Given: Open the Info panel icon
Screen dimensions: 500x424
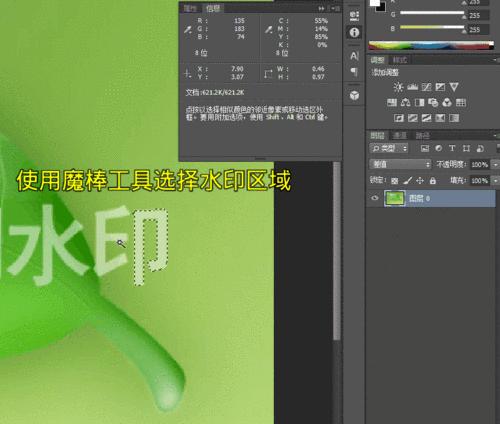Looking at the screenshot, I should [354, 32].
